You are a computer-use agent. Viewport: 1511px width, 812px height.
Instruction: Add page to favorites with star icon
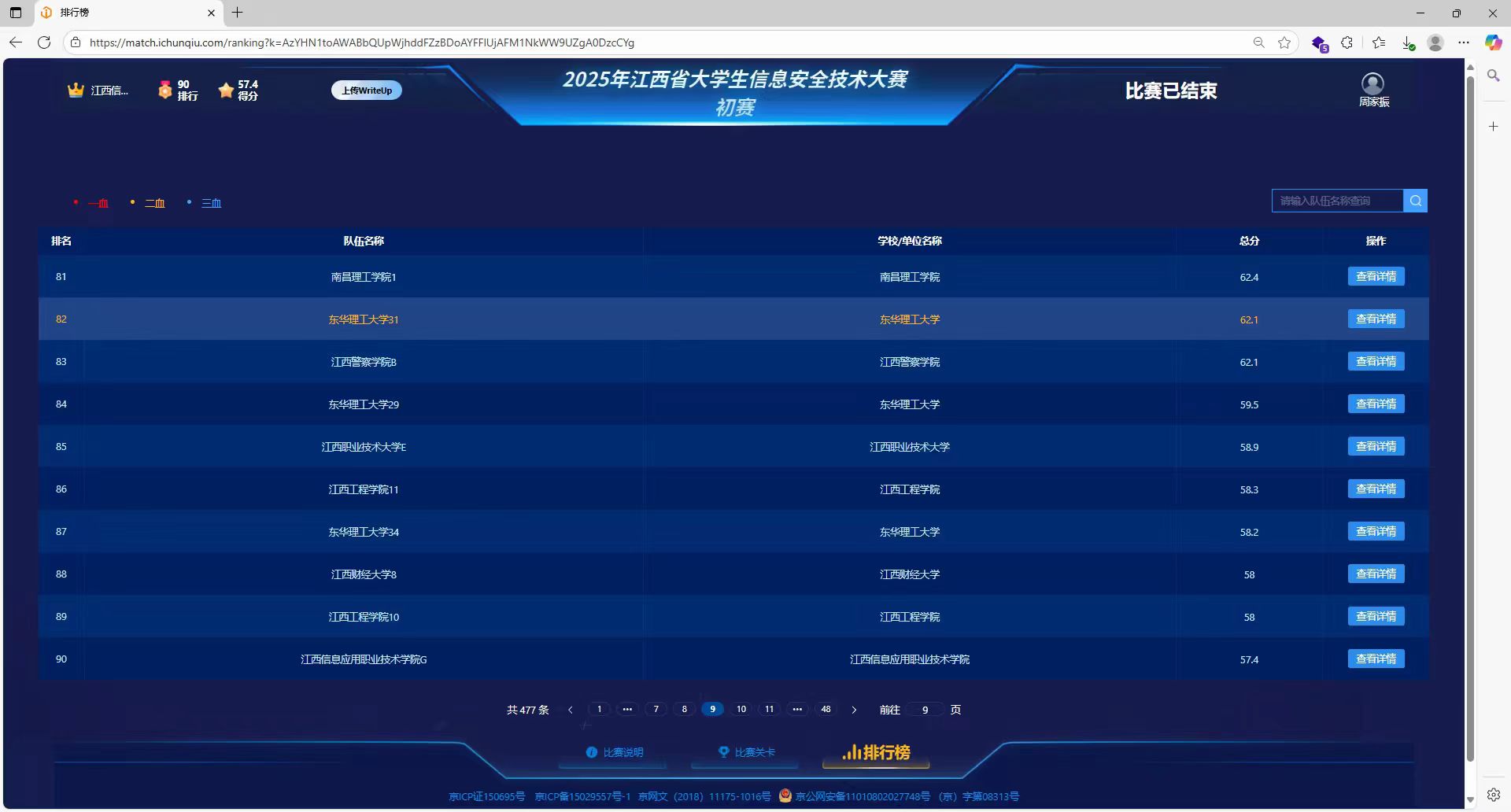(1284, 42)
